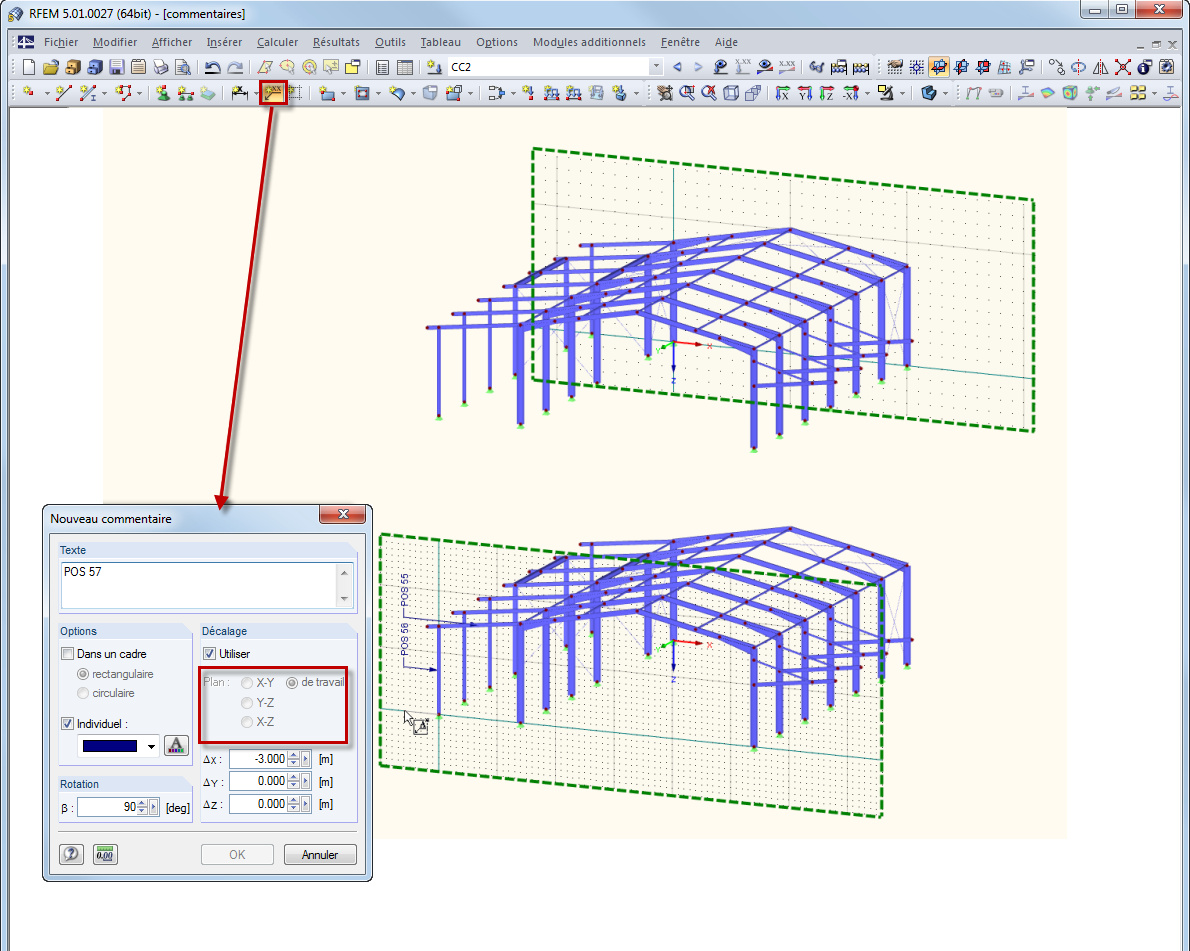Open the Options menu
Screen dimensions: 1190x951
point(496,43)
